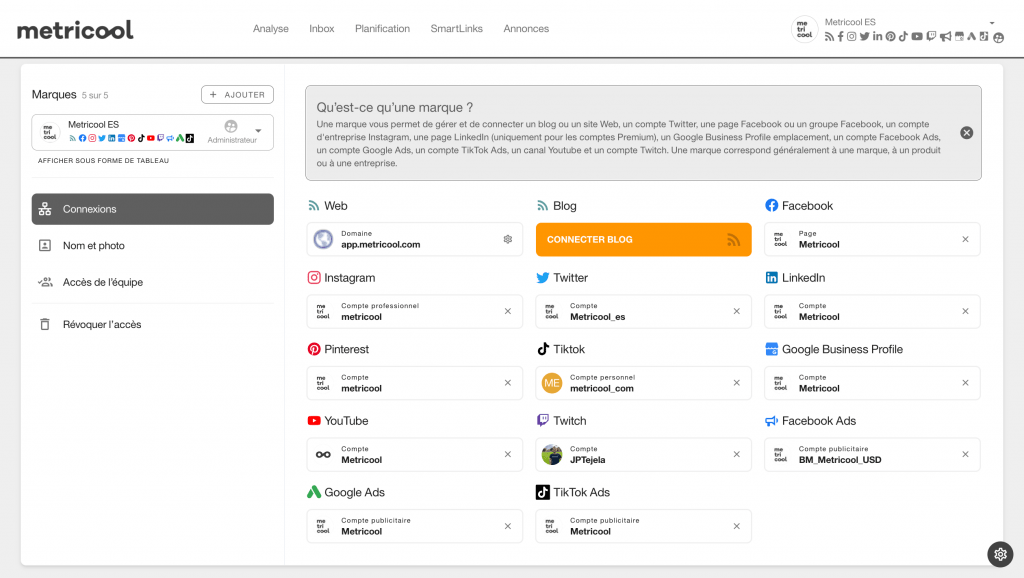Click the Pinterest icon in header account bar
This screenshot has height=578, width=1024.
pyautogui.click(x=890, y=37)
